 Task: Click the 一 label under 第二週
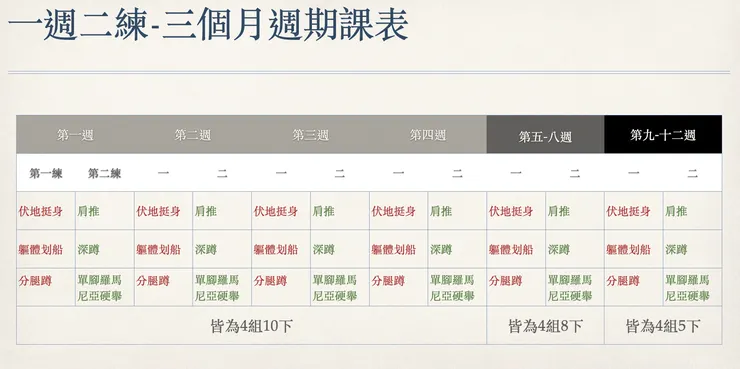163,174
